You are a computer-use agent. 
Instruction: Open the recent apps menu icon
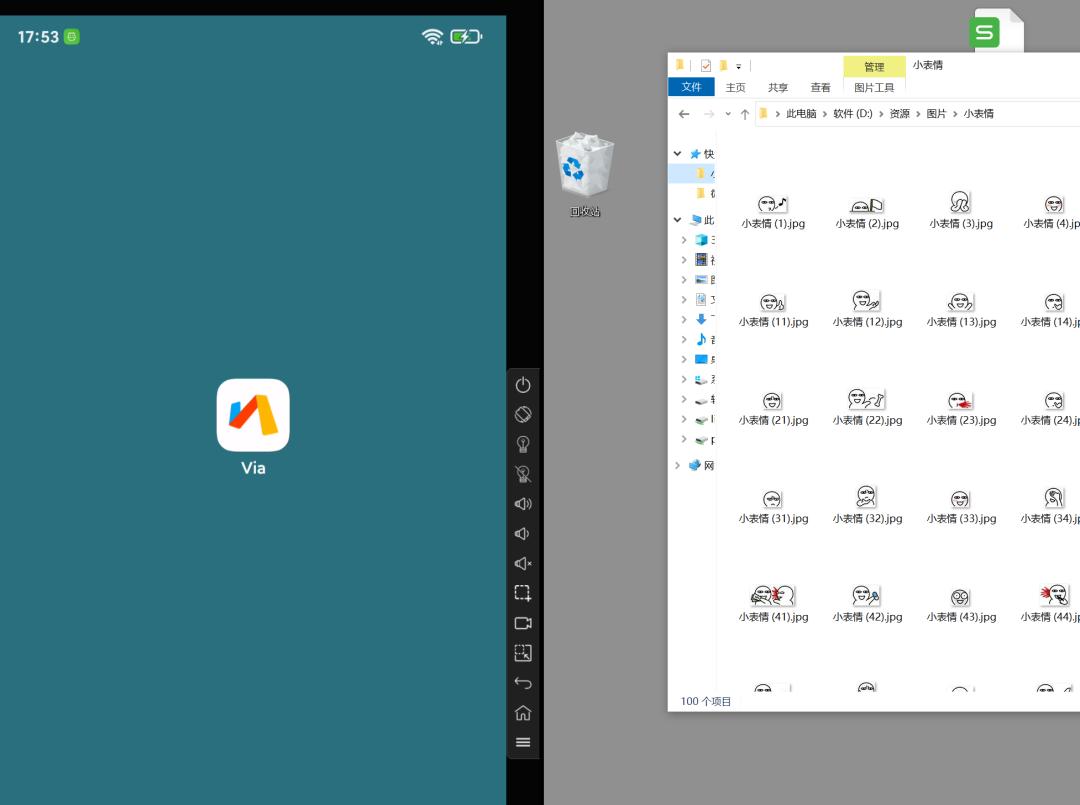522,742
